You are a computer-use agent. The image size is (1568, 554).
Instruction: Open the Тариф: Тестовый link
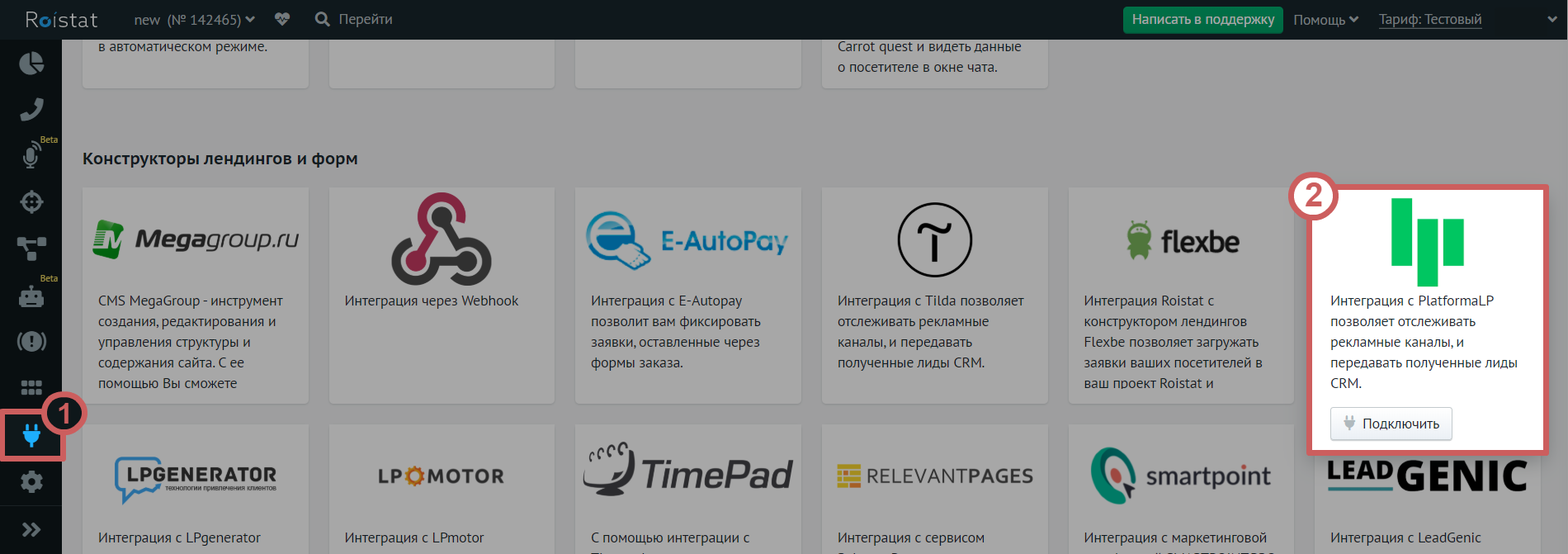[1429, 20]
